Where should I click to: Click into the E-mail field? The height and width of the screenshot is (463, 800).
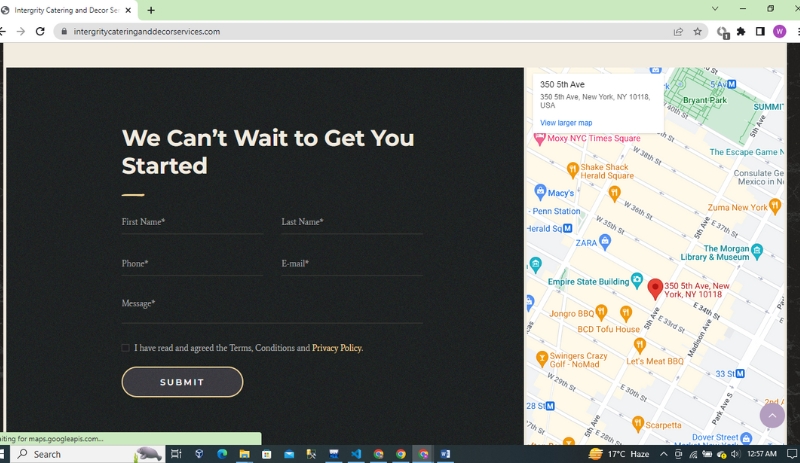(x=352, y=264)
